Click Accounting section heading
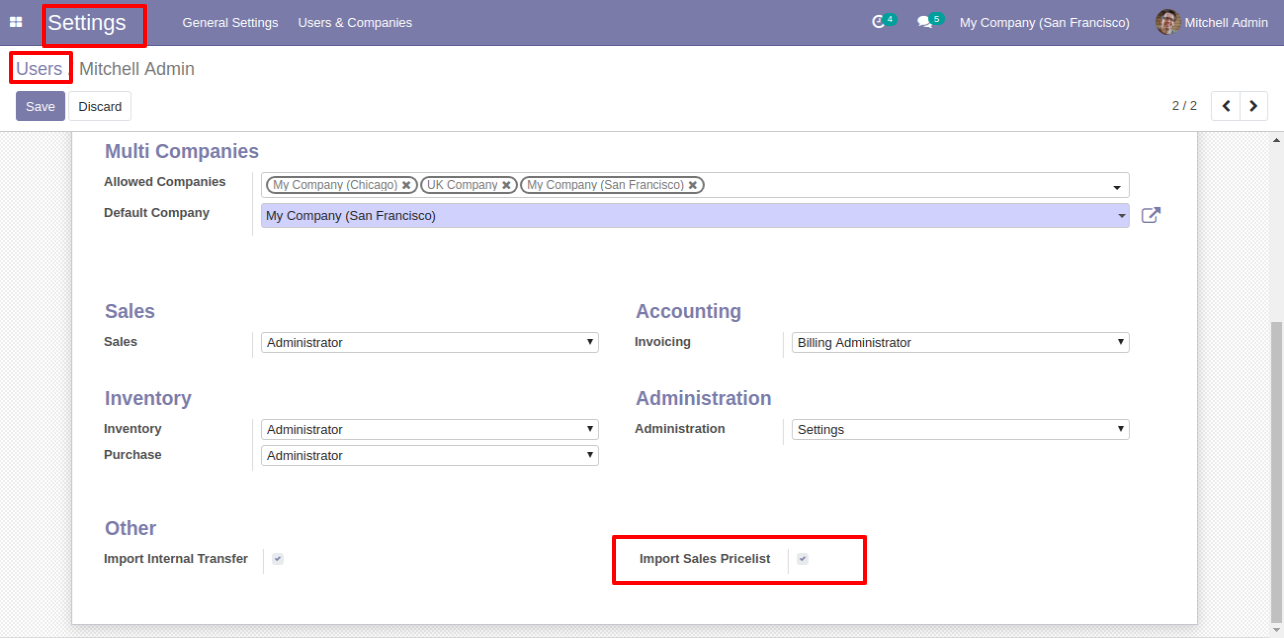 [688, 311]
